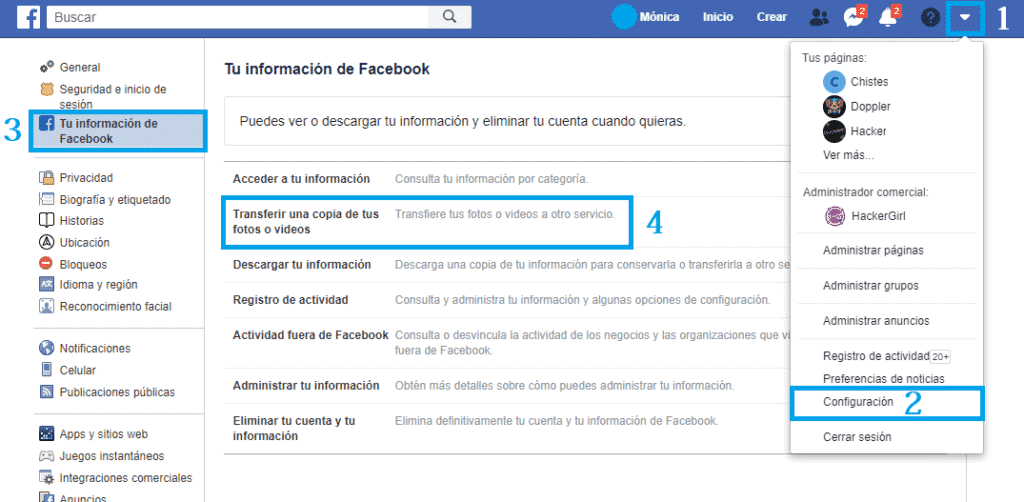Image resolution: width=1024 pixels, height=502 pixels.
Task: Click the Publicaciones públicas feed icon
Action: pyautogui.click(x=46, y=392)
